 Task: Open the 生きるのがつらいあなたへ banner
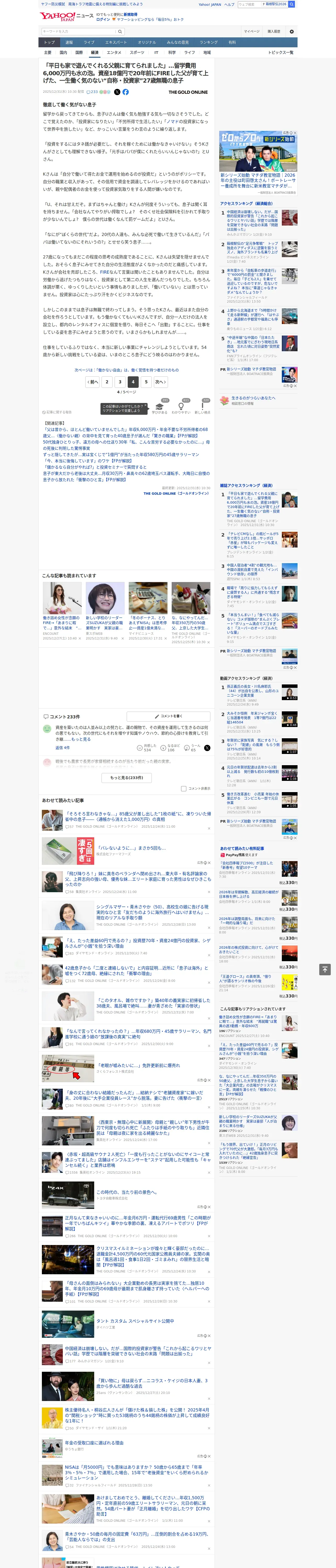tap(259, 401)
